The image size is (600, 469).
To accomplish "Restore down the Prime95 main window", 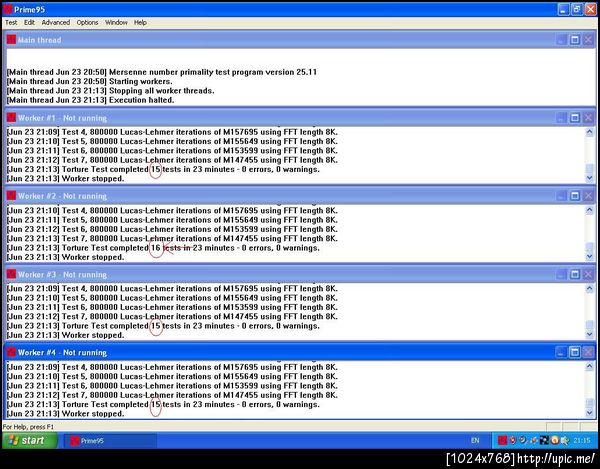I will 577,10.
